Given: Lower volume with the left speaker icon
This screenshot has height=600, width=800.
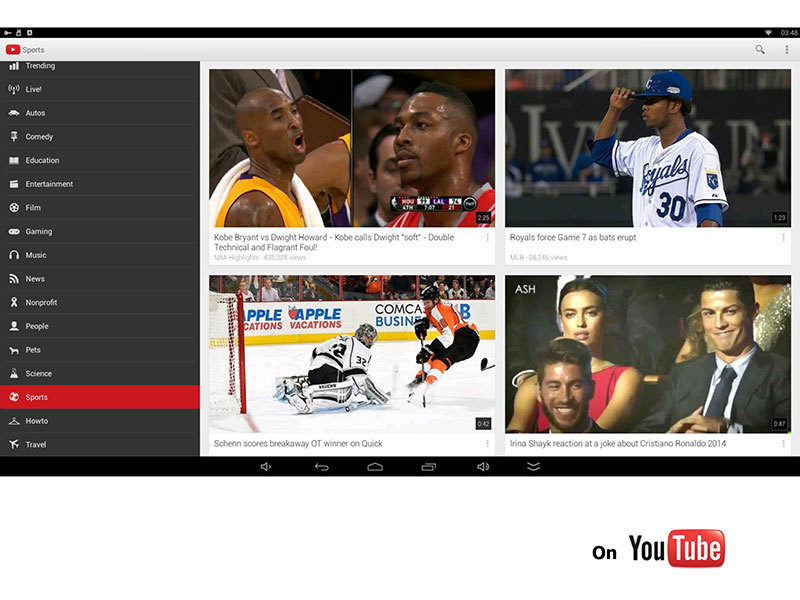Looking at the screenshot, I should click(x=266, y=467).
